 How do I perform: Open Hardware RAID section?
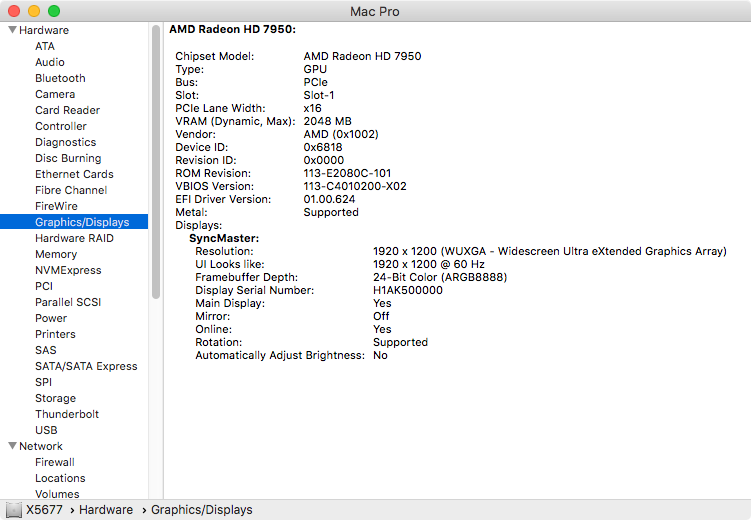point(74,238)
